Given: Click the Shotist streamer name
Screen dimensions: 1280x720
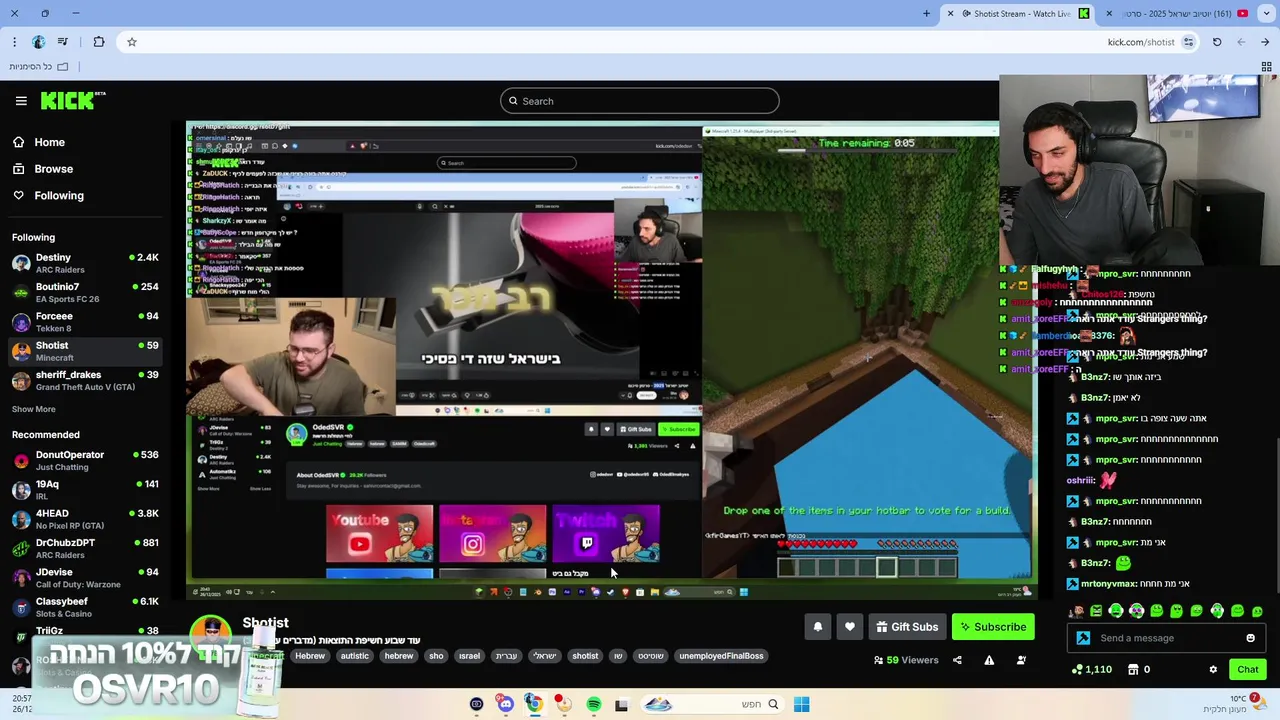Looking at the screenshot, I should tap(265, 622).
